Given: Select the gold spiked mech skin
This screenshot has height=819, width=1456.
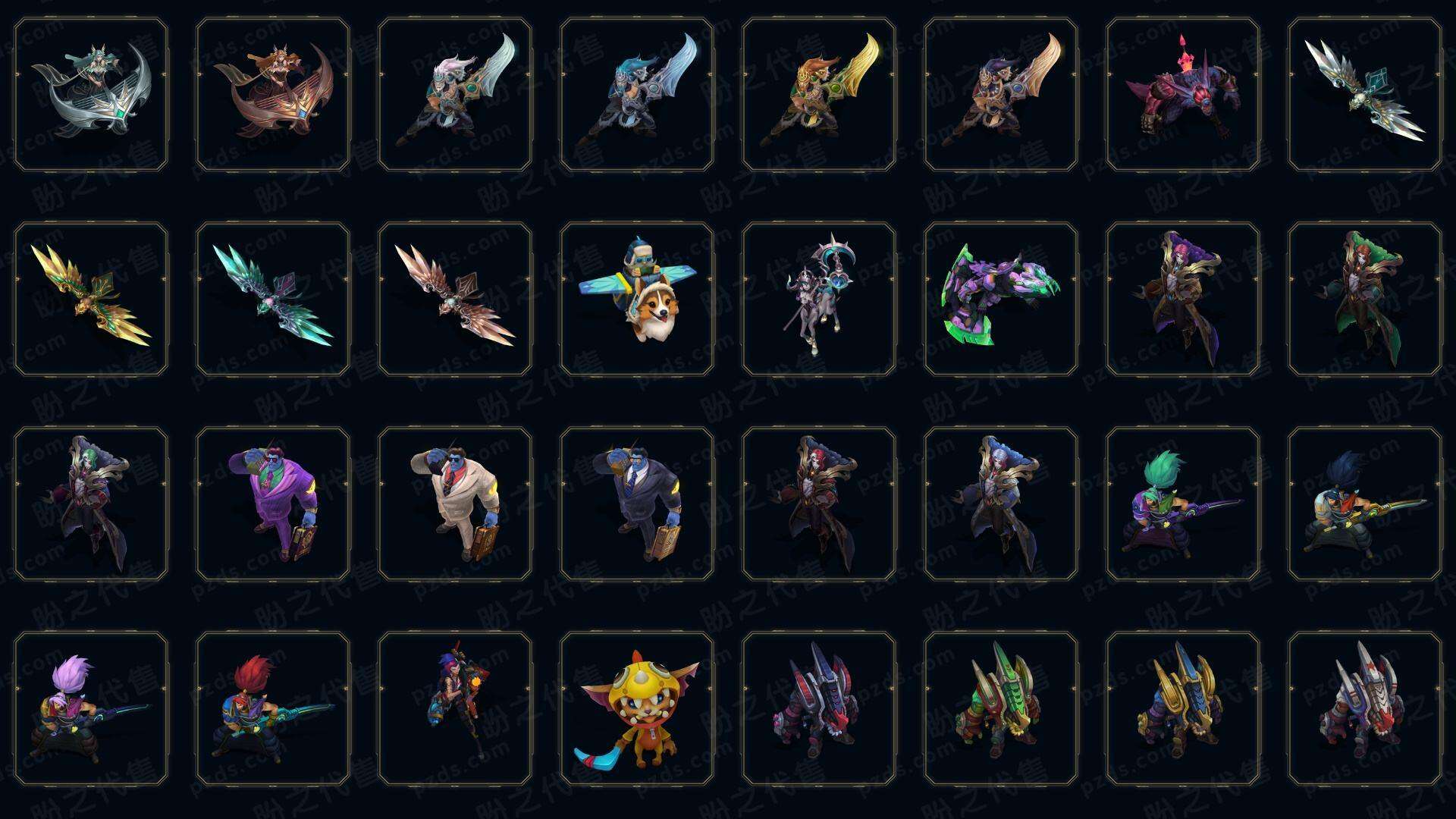Looking at the screenshot, I should (x=1183, y=709).
